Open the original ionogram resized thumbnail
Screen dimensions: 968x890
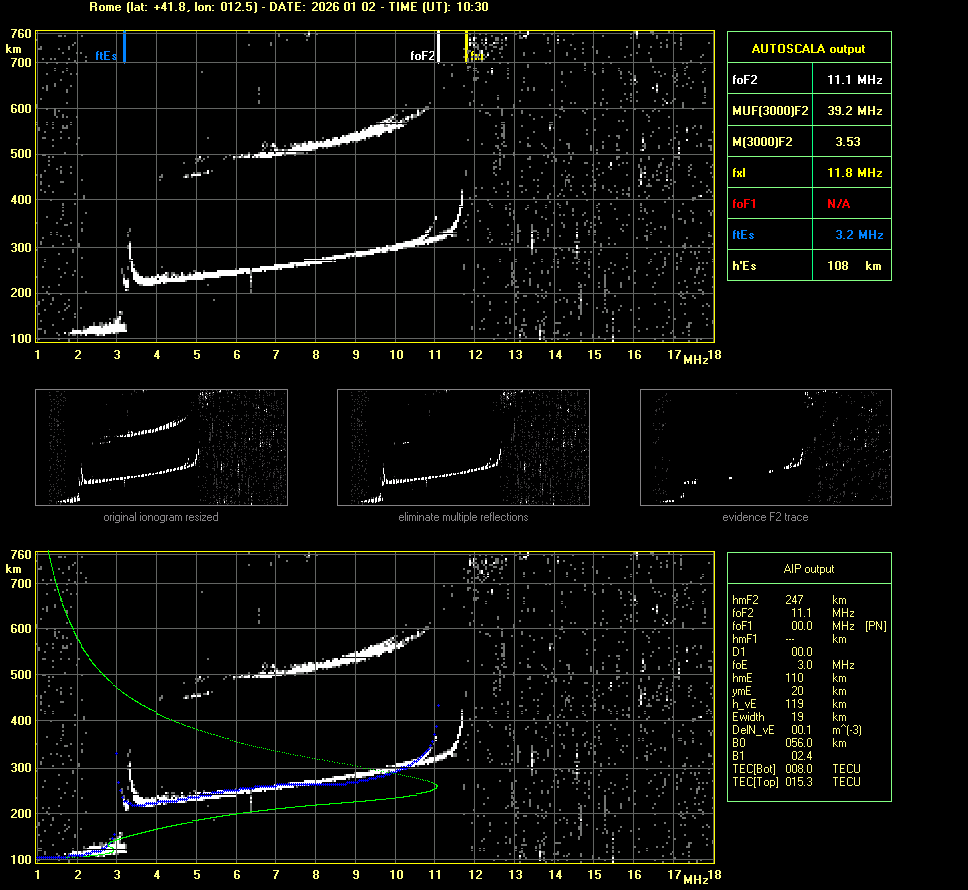(x=161, y=447)
